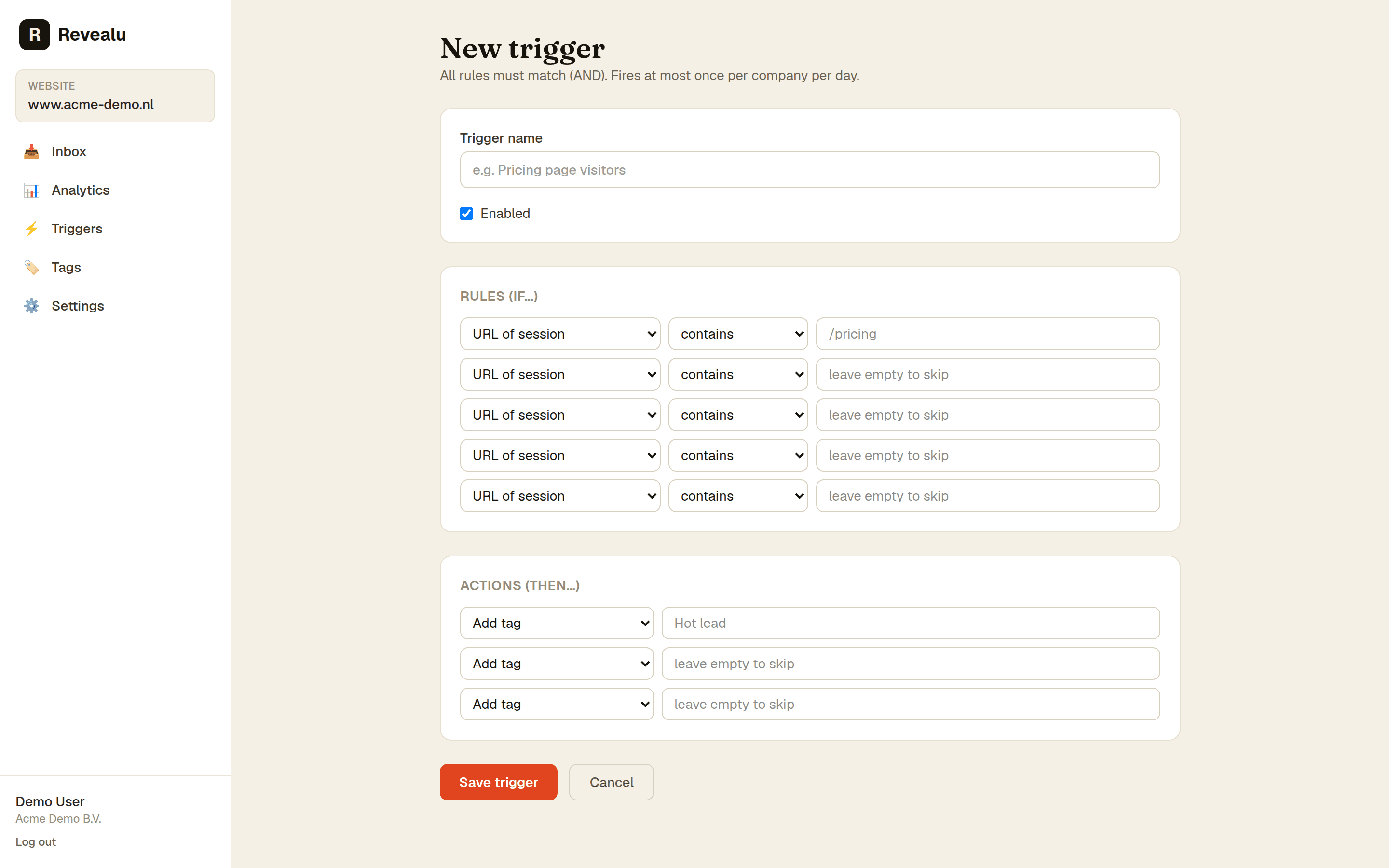
Task: Click the RULES (IF...) section label
Action: click(499, 296)
